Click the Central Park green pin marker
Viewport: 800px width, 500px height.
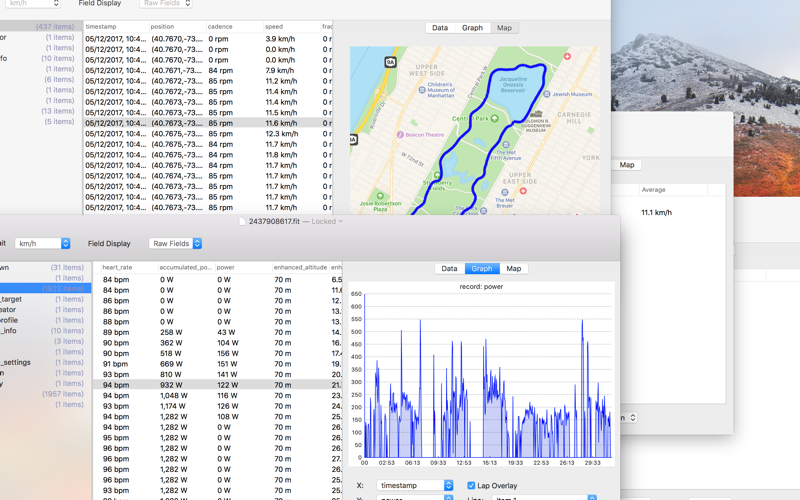(494, 118)
